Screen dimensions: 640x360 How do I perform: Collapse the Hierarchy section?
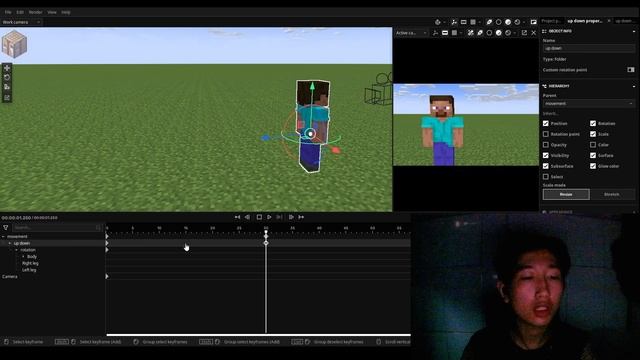tap(634, 87)
